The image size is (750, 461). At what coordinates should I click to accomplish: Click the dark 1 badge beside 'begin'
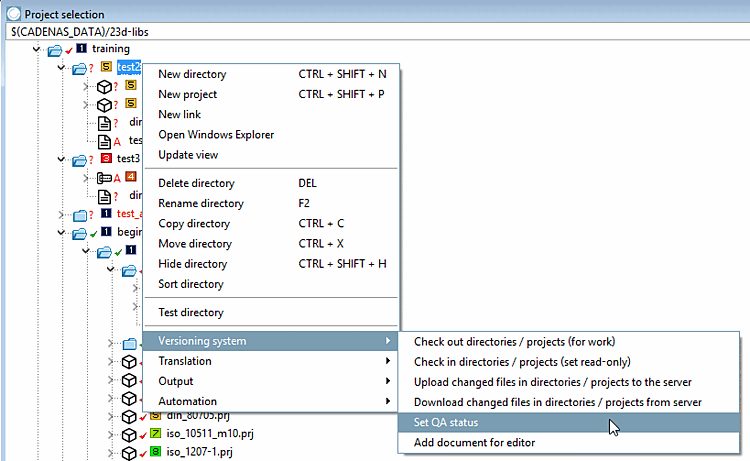[106, 231]
